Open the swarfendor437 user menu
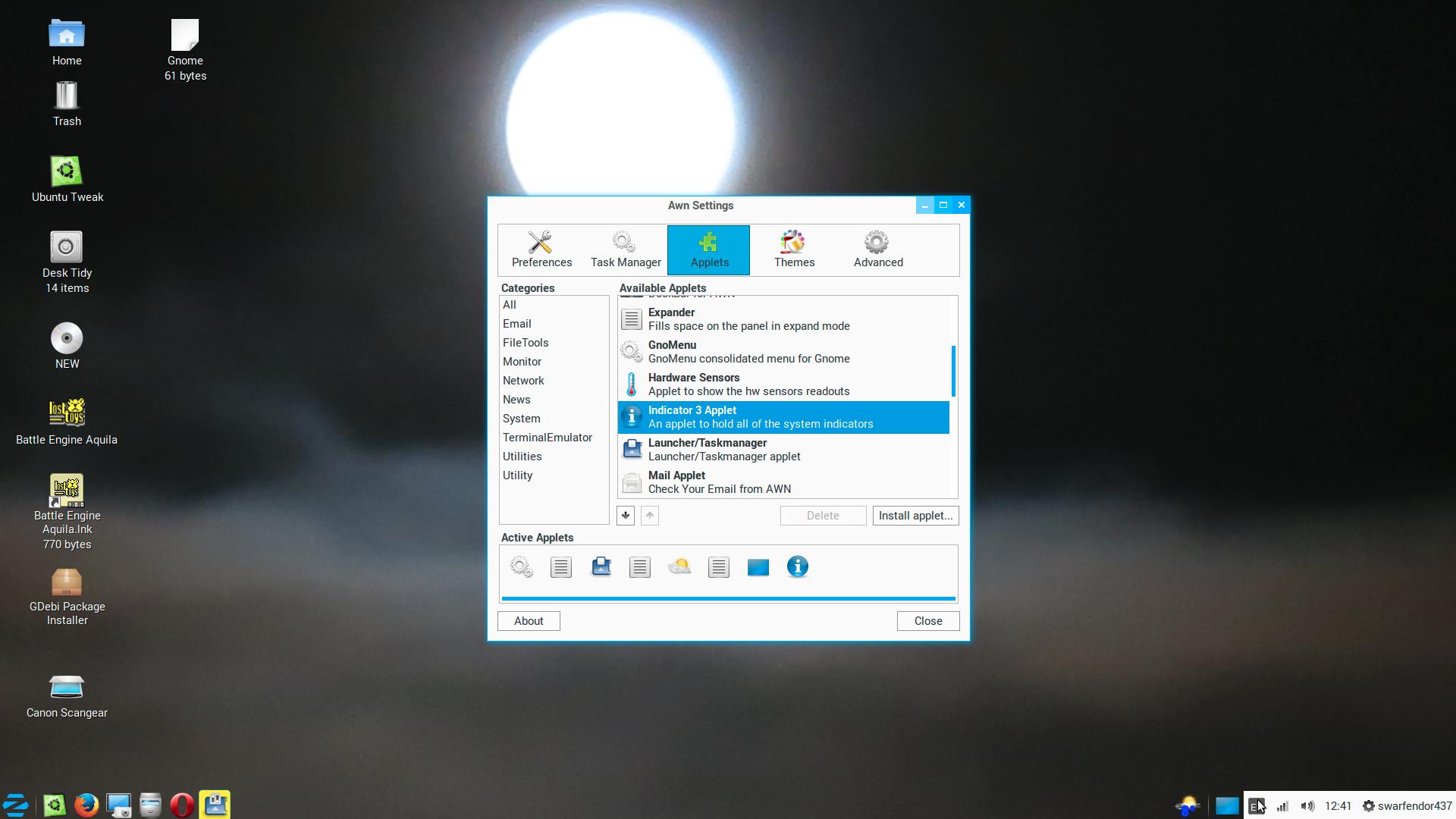Screen dimensions: 1456x819 [1407, 806]
